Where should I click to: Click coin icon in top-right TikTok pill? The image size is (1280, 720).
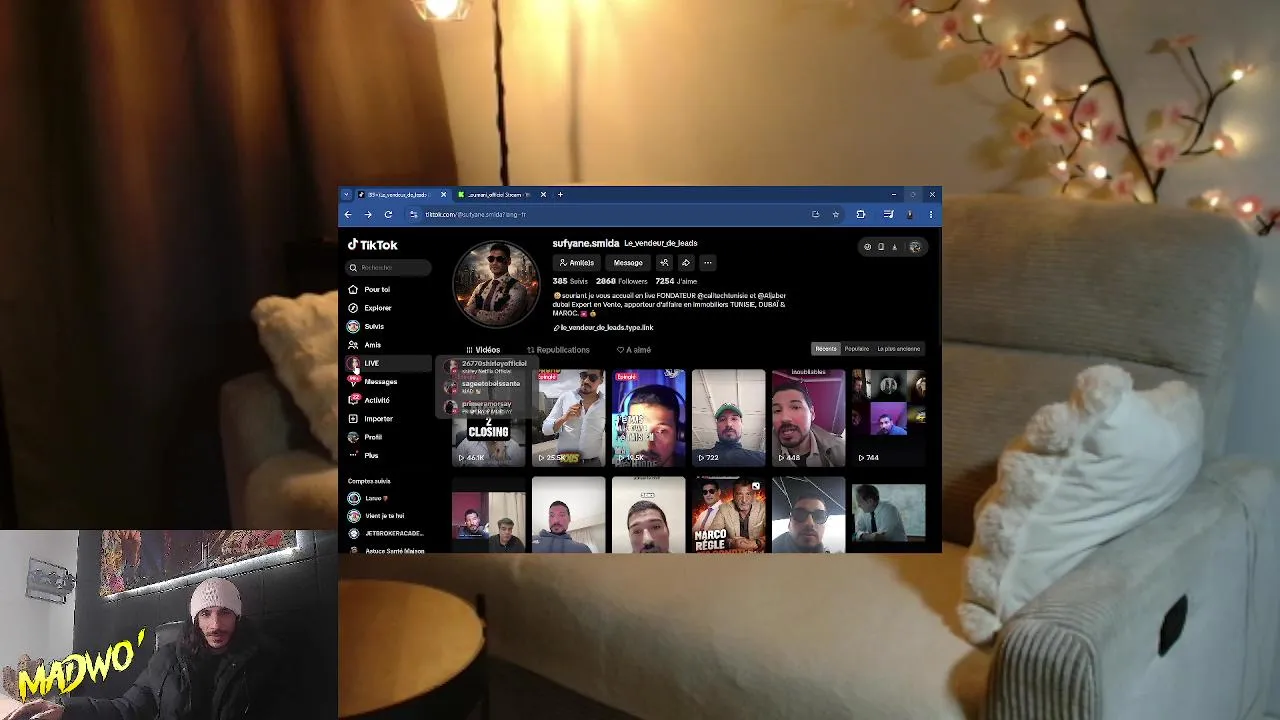[867, 247]
